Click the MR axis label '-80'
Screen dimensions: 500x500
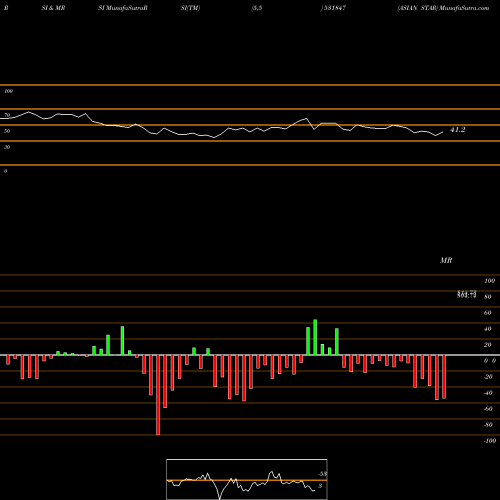tap(488, 425)
